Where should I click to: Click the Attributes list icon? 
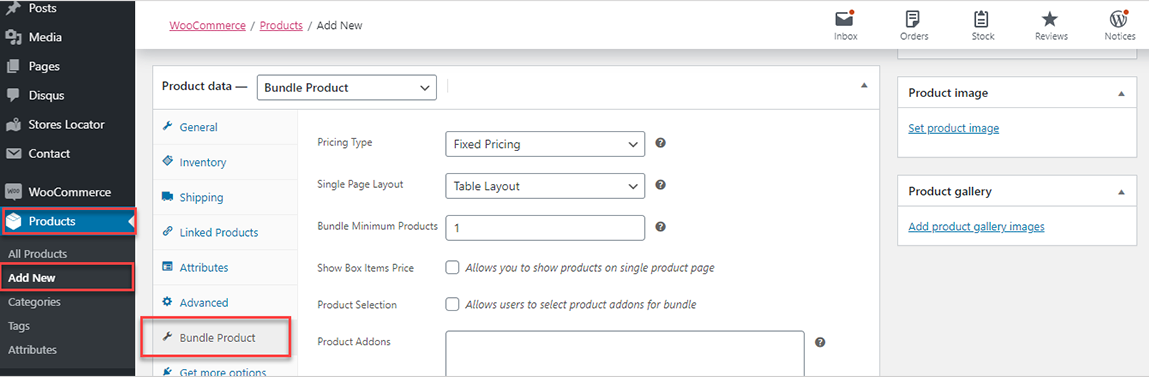coord(167,267)
